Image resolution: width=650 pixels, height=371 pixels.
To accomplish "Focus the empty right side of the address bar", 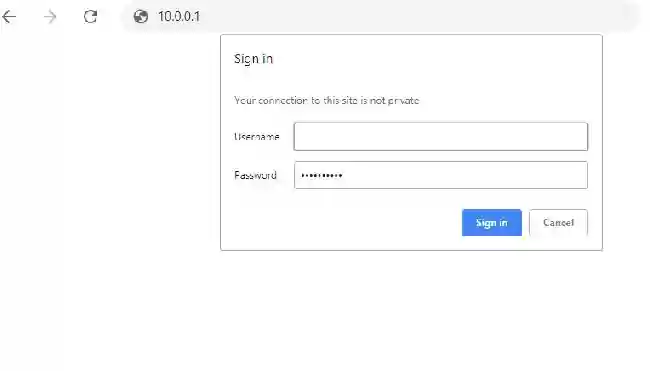I will [x=415, y=17].
